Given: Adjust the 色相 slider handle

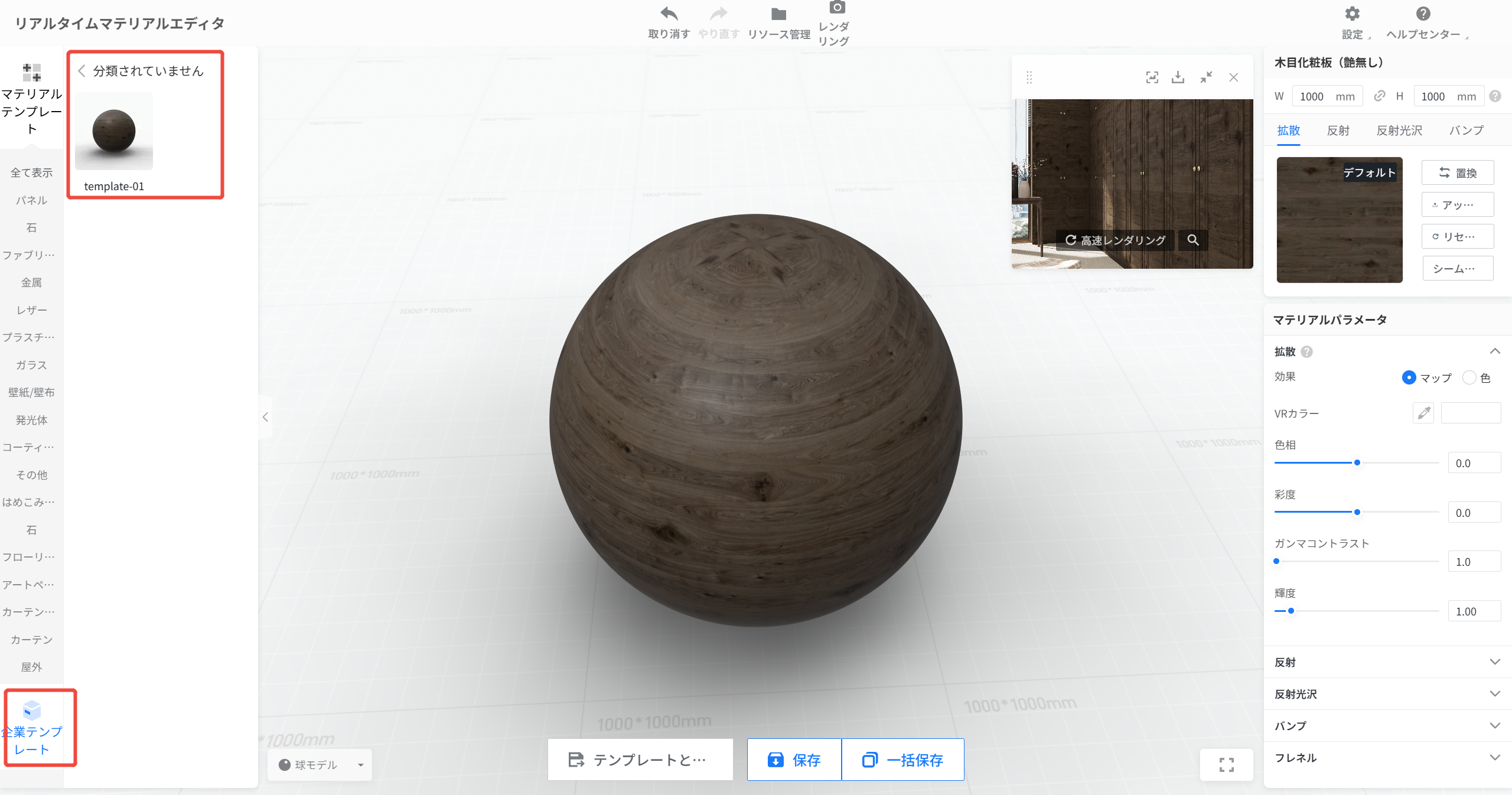Looking at the screenshot, I should point(1357,462).
